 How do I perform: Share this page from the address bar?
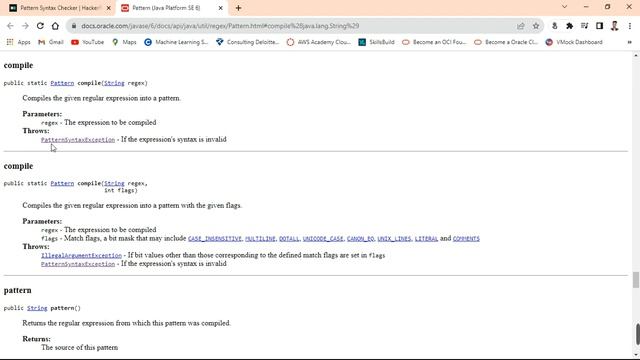(520, 26)
